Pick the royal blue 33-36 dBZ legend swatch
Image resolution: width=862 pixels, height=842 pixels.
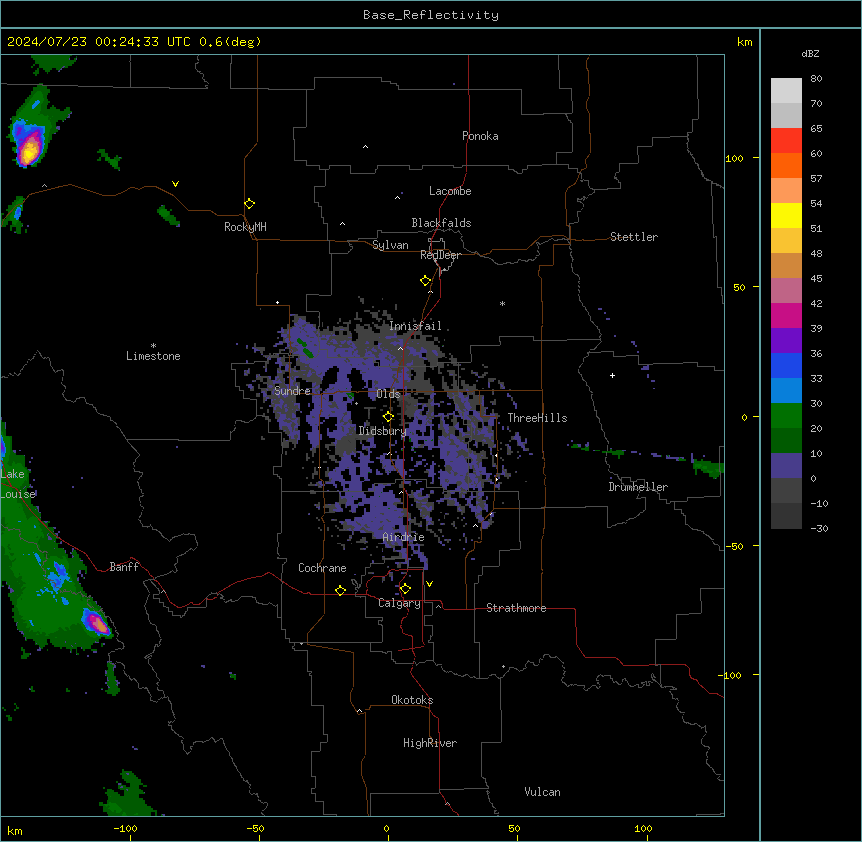(x=786, y=365)
